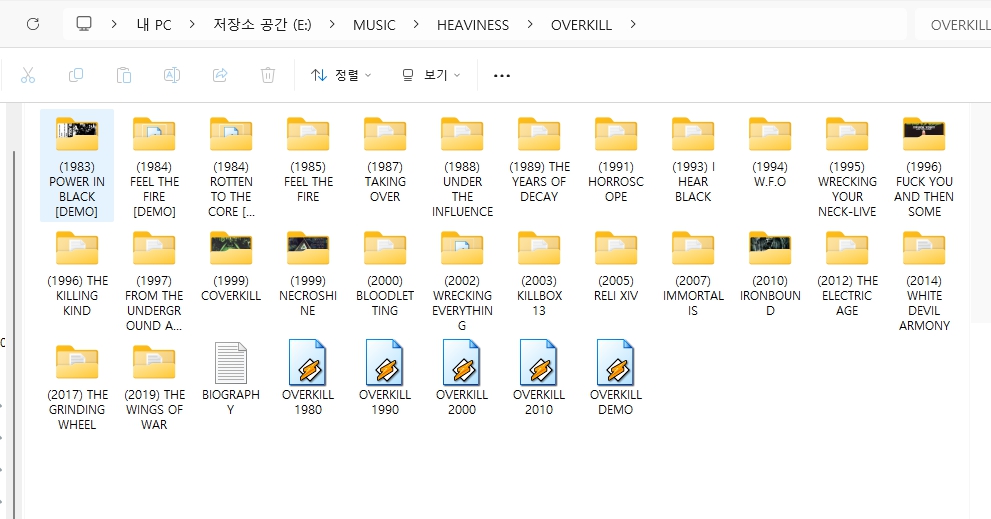Go to MUSIC folder in breadcrumb

tap(374, 25)
